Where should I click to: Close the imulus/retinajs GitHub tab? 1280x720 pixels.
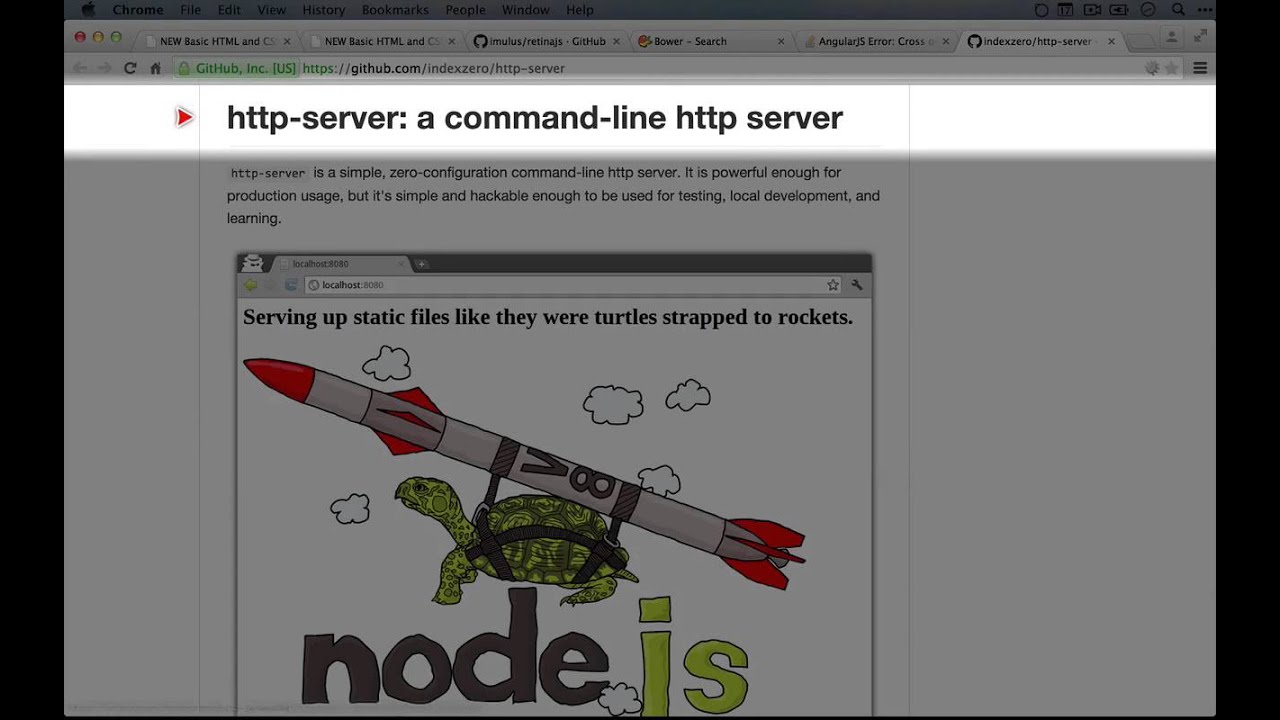[x=616, y=42]
